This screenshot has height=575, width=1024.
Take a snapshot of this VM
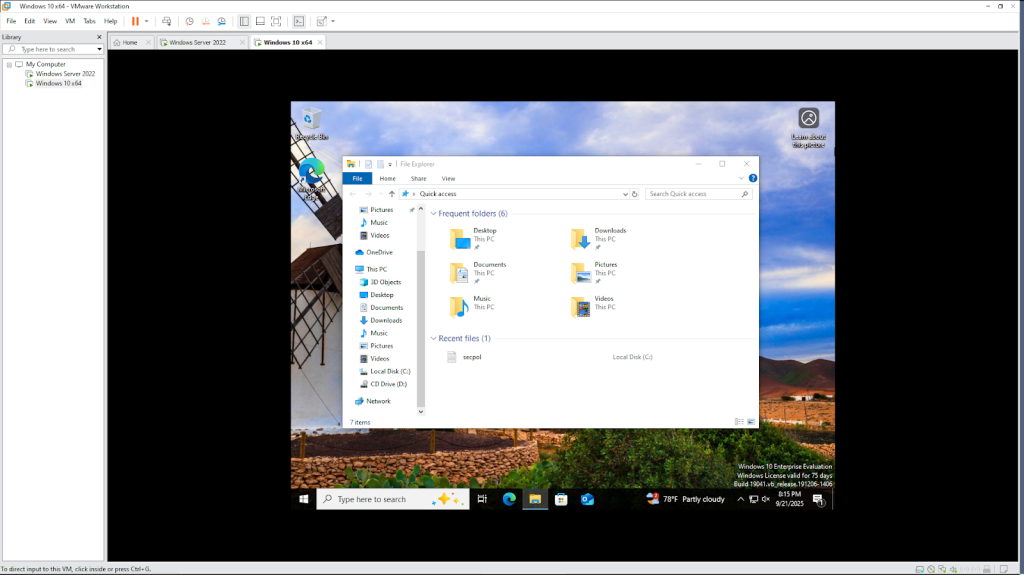[x=189, y=21]
